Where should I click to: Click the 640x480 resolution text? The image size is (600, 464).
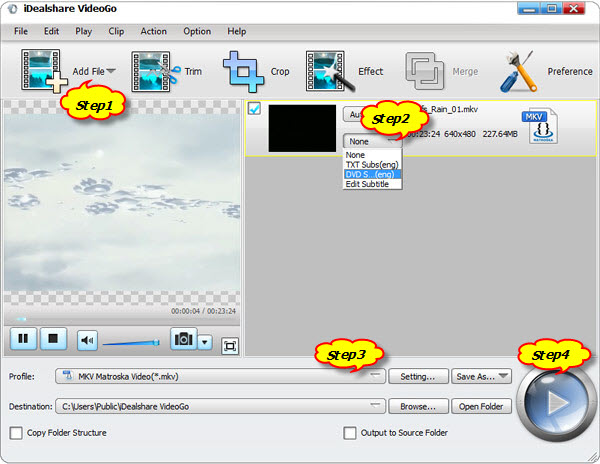[x=460, y=134]
